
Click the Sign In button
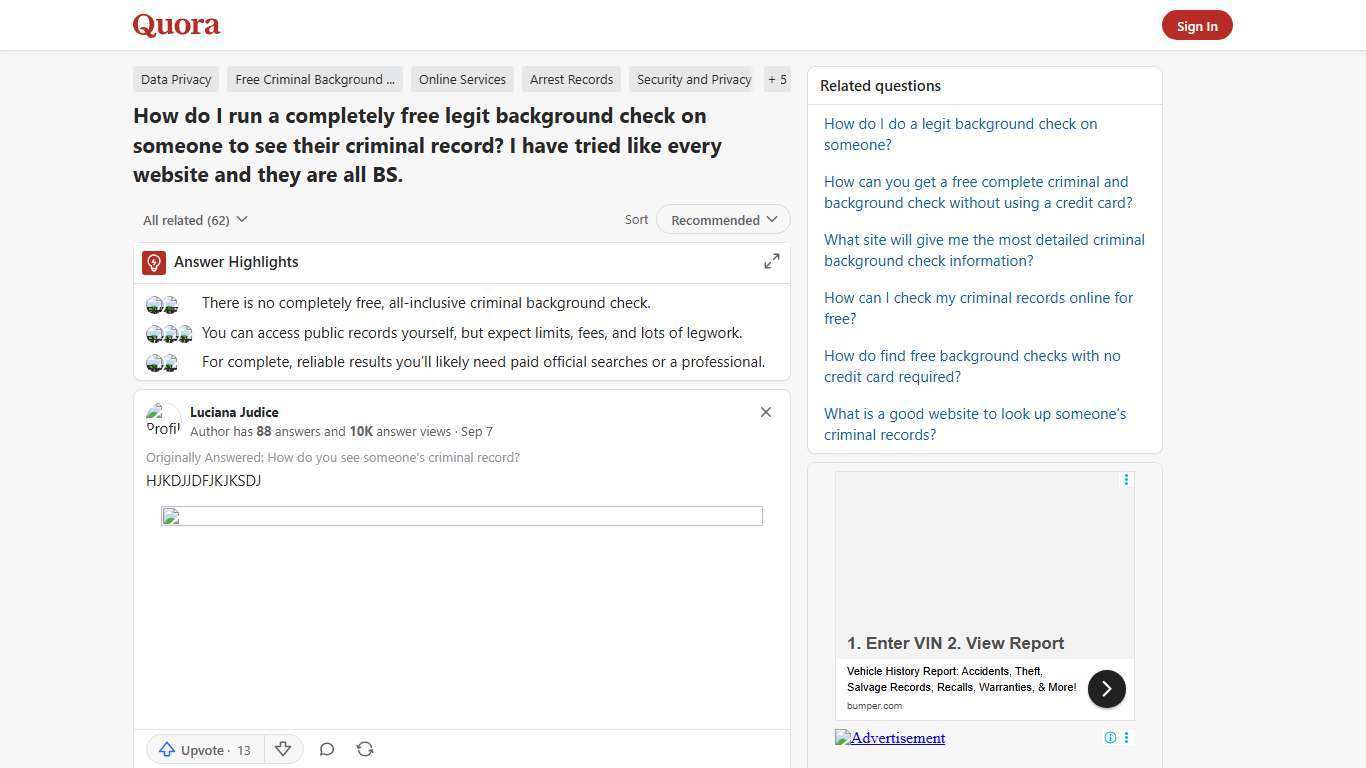coord(1197,25)
